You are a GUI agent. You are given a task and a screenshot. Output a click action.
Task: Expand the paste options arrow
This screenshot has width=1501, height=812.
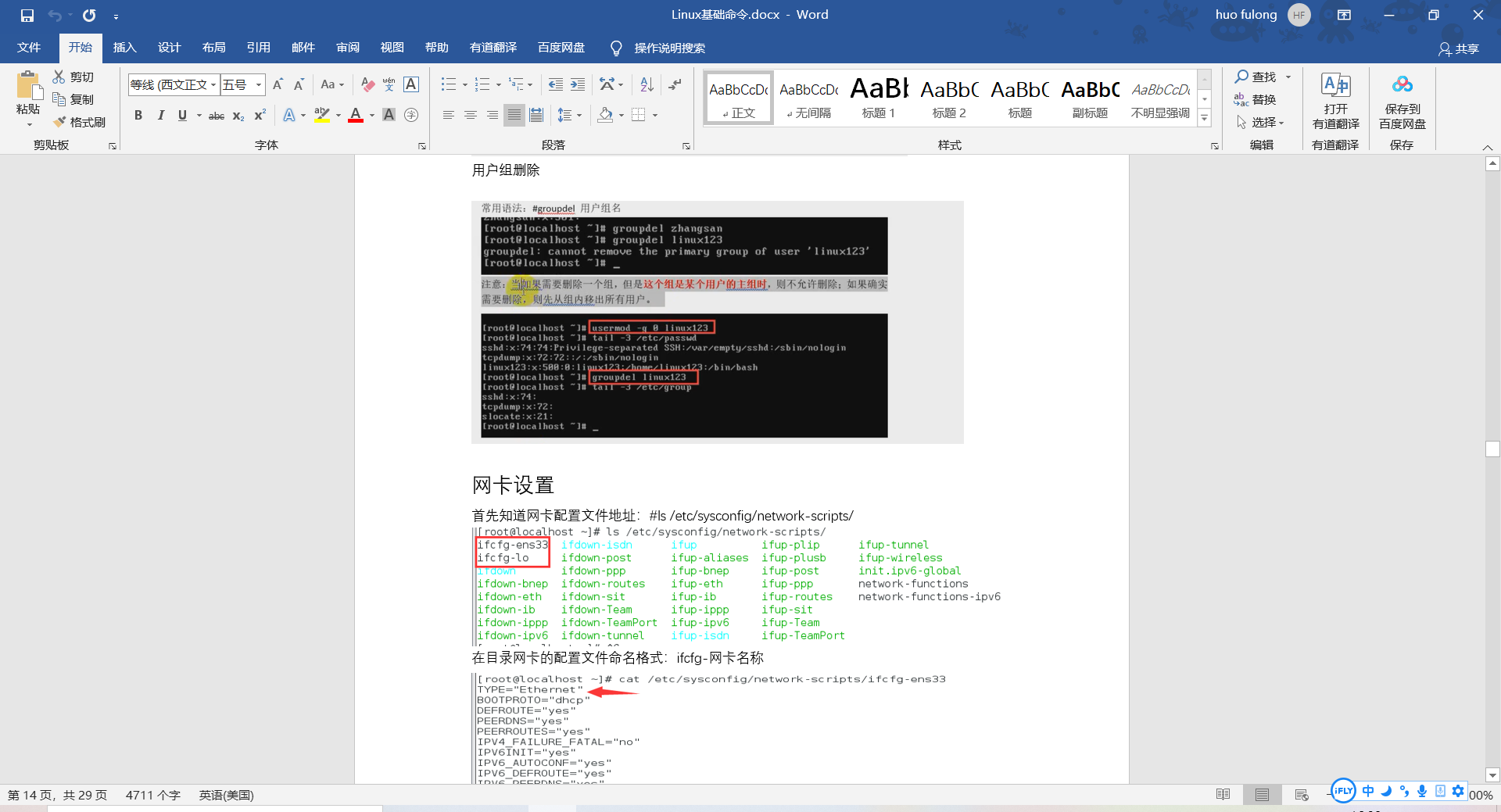tap(29, 123)
